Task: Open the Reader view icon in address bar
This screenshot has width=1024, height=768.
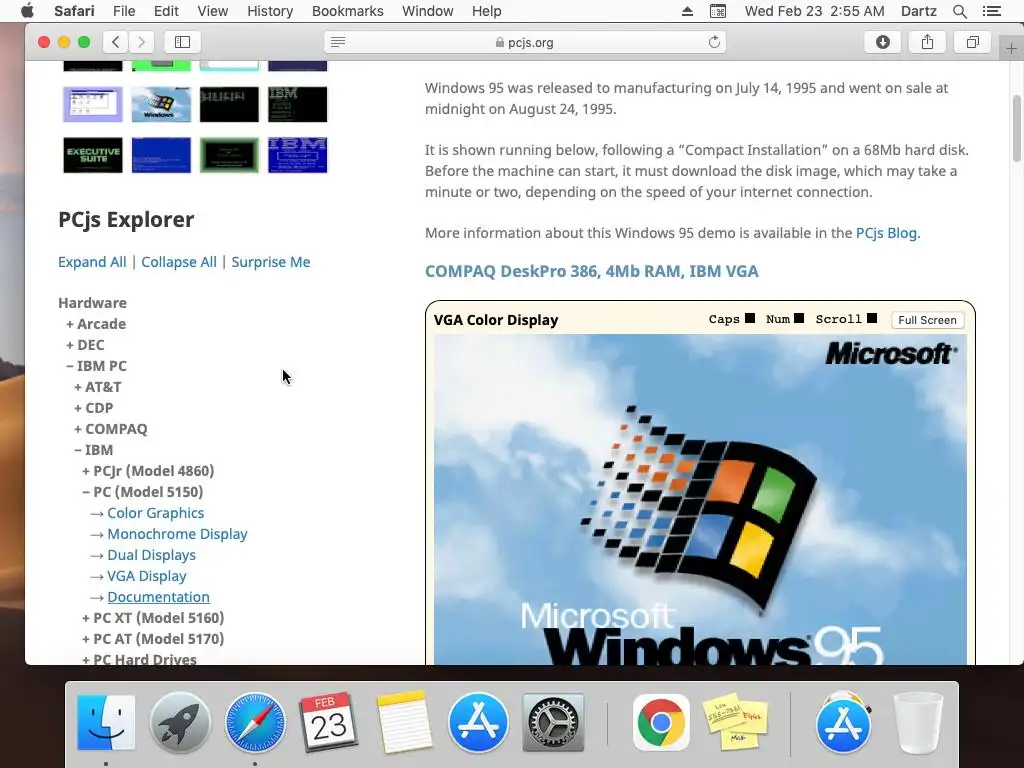Action: coord(338,42)
